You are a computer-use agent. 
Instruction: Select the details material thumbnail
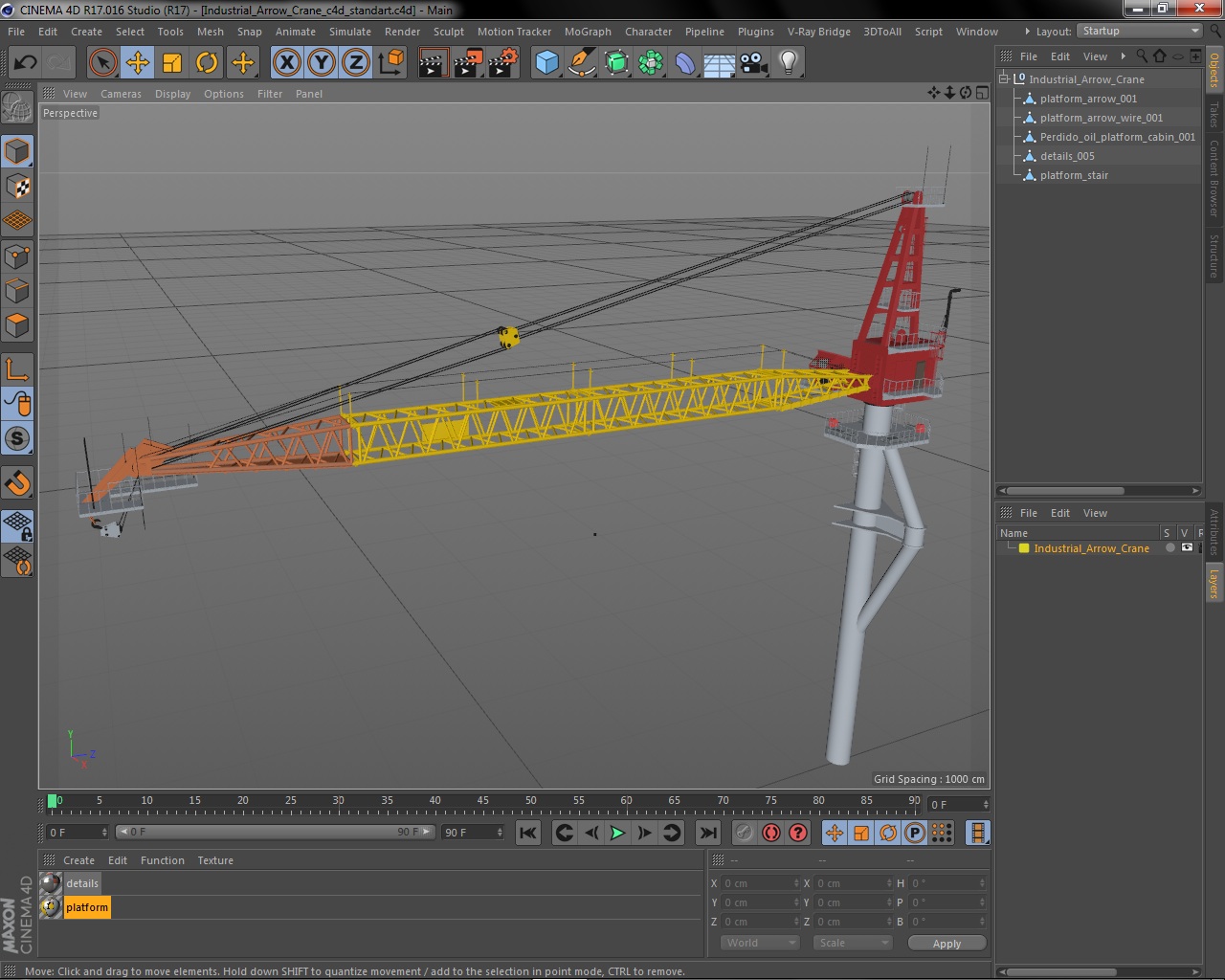pyautogui.click(x=51, y=883)
